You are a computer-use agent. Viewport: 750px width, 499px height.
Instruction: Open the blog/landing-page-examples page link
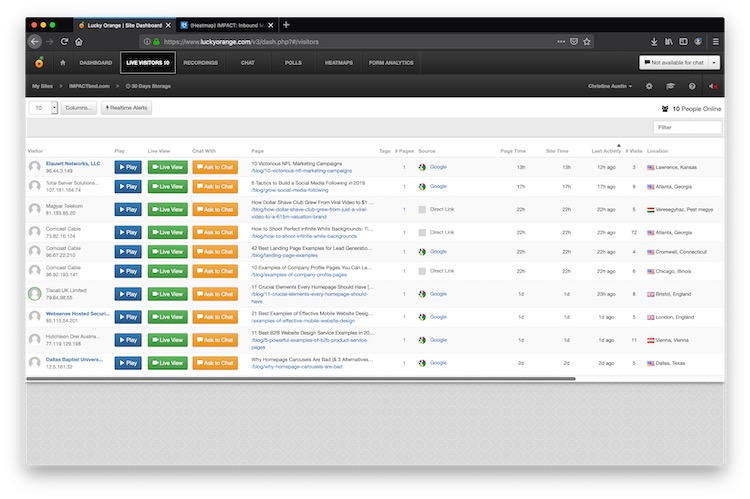tap(284, 255)
